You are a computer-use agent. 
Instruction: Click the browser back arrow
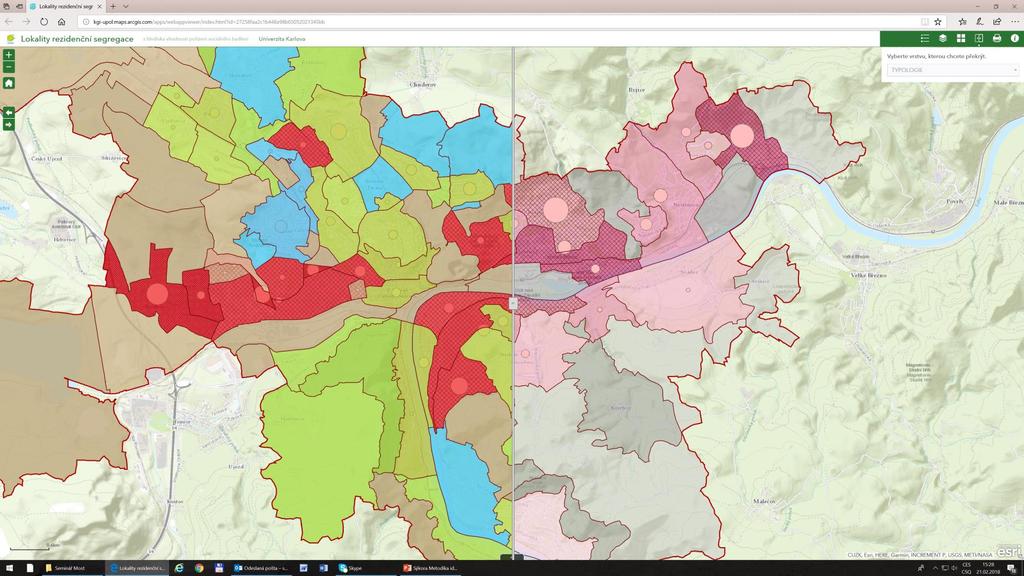coord(9,22)
